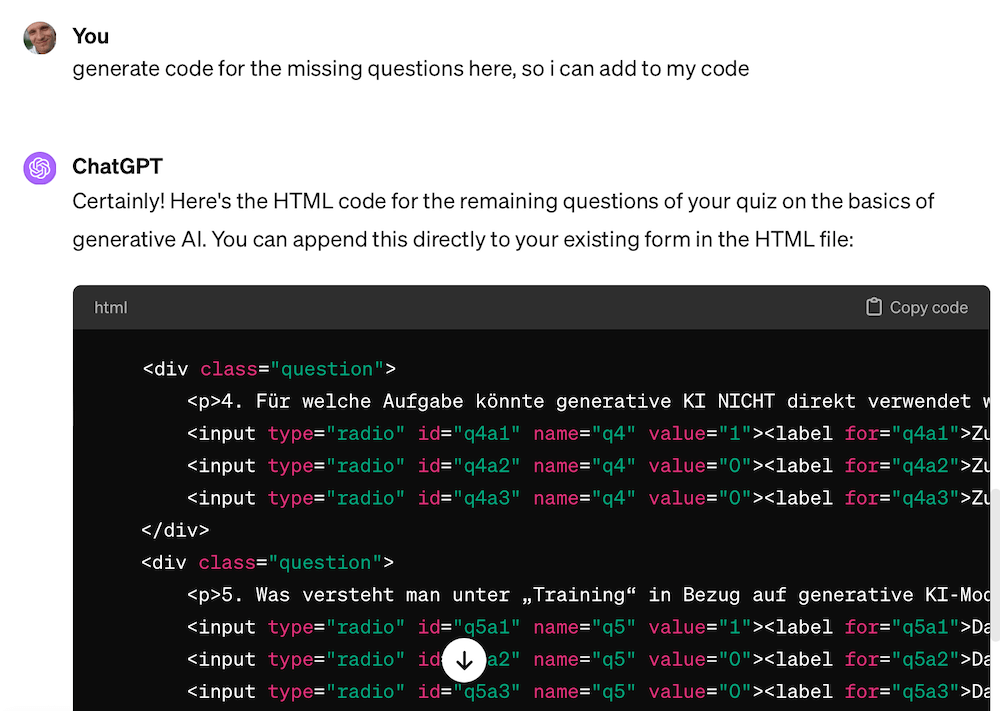Click the circular scroll-to-bottom arrow
This screenshot has height=711, width=1000.
tap(464, 660)
